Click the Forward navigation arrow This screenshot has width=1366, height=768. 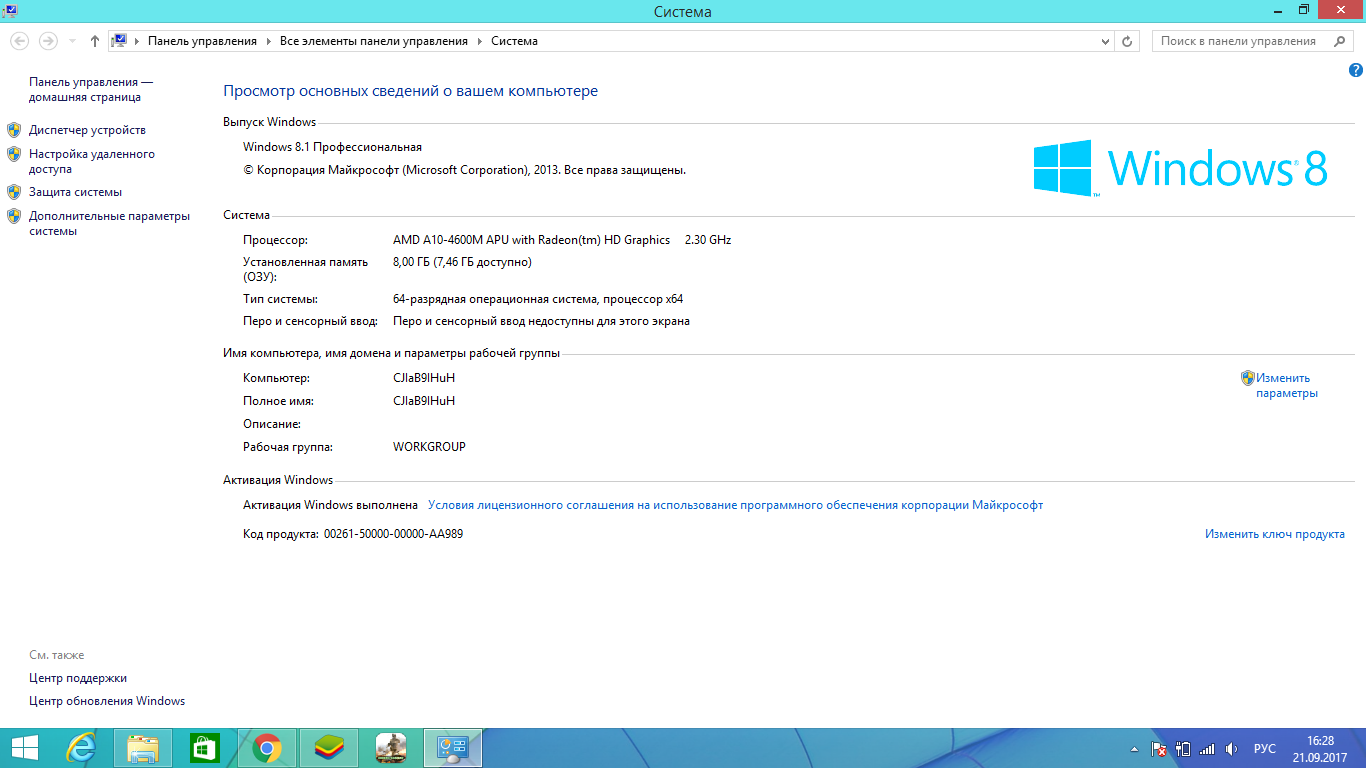click(x=47, y=41)
